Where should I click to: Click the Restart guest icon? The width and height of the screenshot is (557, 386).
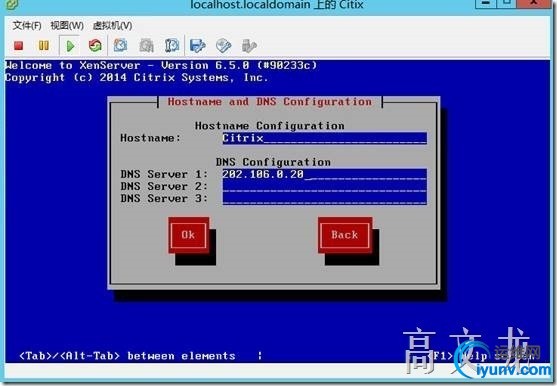tap(95, 45)
